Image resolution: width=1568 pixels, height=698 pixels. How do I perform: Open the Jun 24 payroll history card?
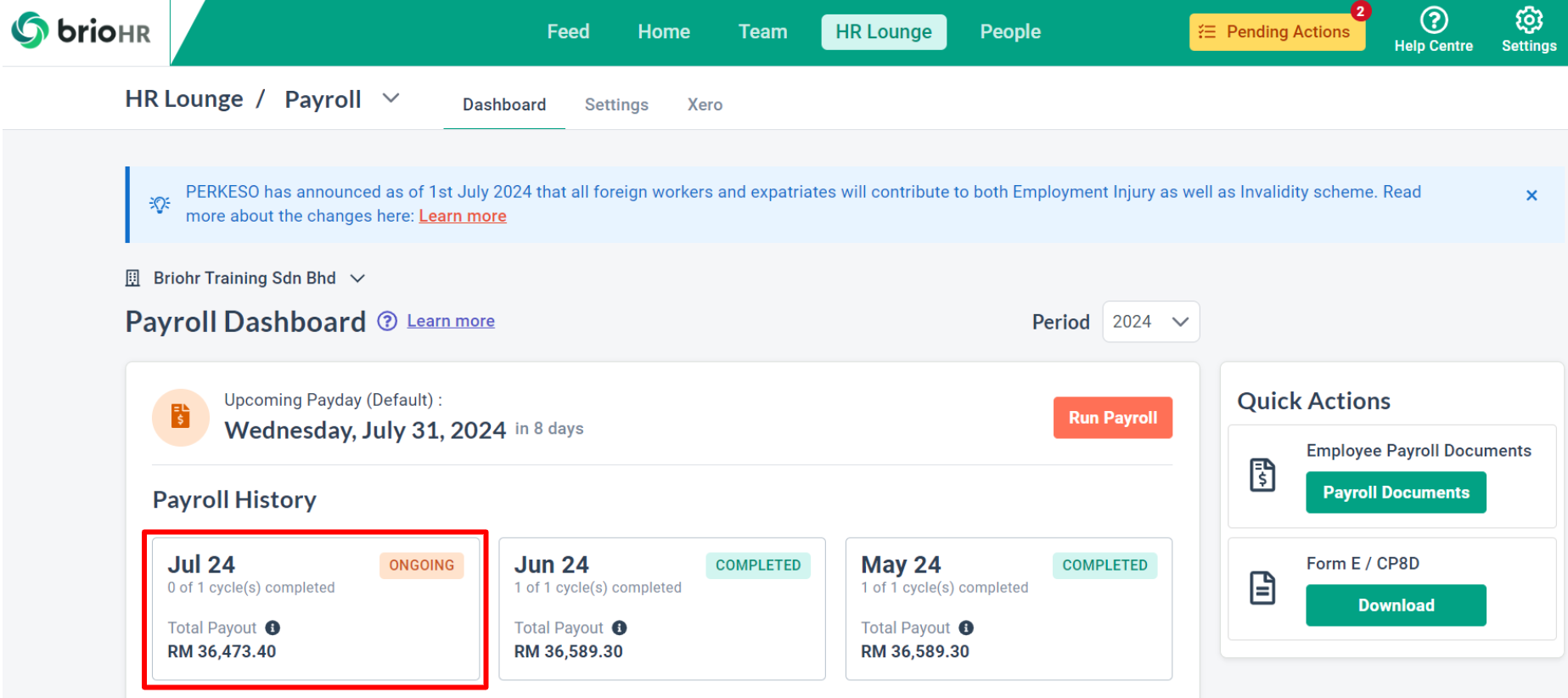(x=662, y=609)
